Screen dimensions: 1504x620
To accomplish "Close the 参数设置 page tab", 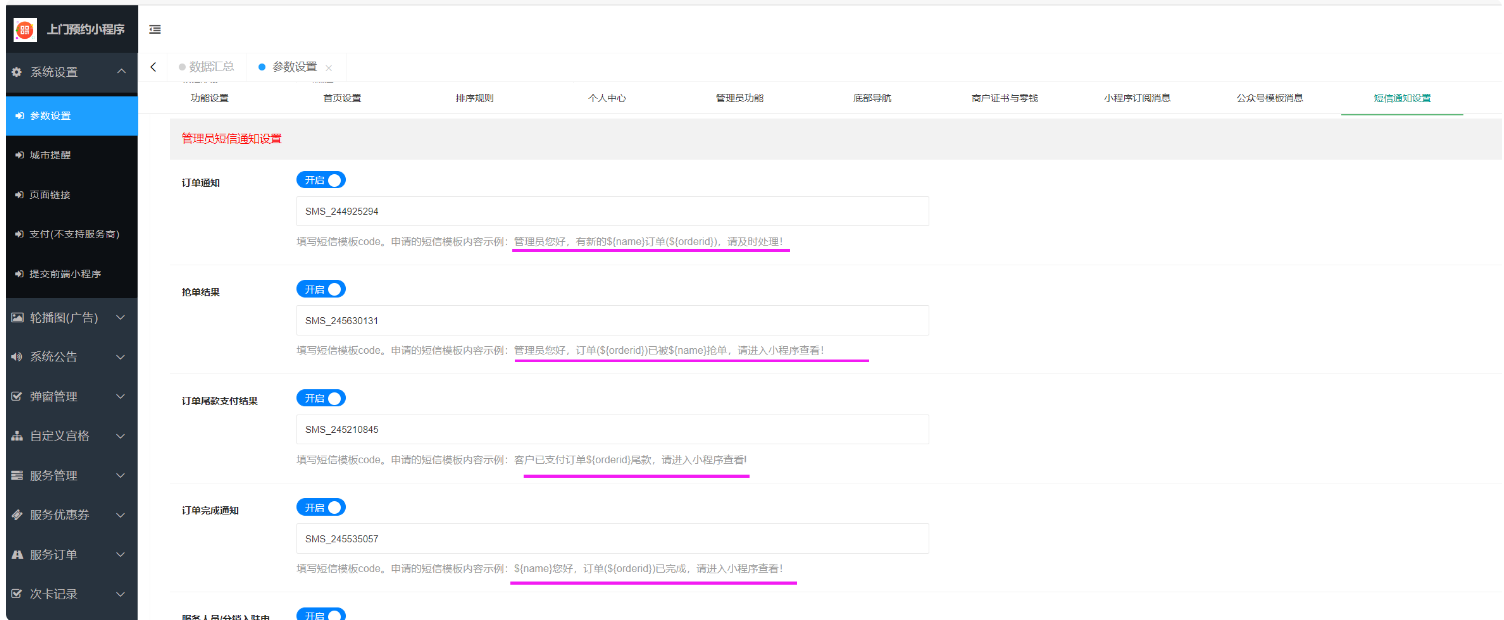I will coord(329,68).
